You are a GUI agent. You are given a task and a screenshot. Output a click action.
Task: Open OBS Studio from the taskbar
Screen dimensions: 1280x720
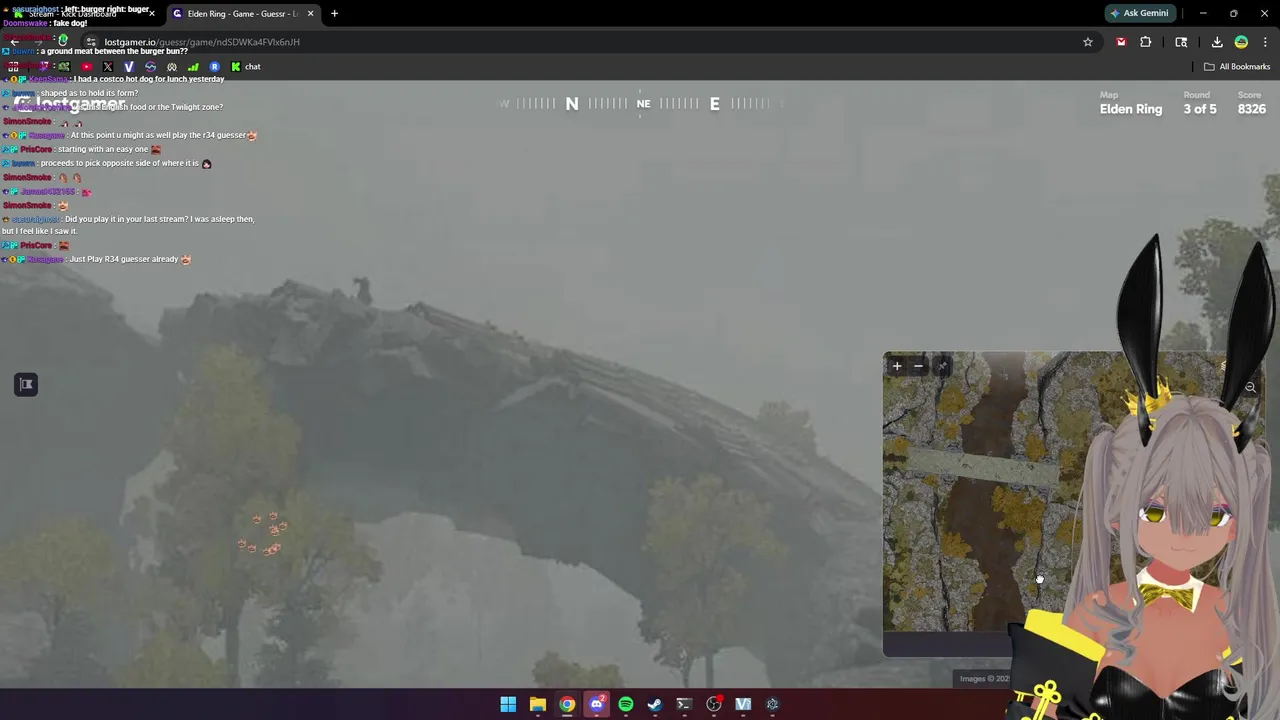714,704
